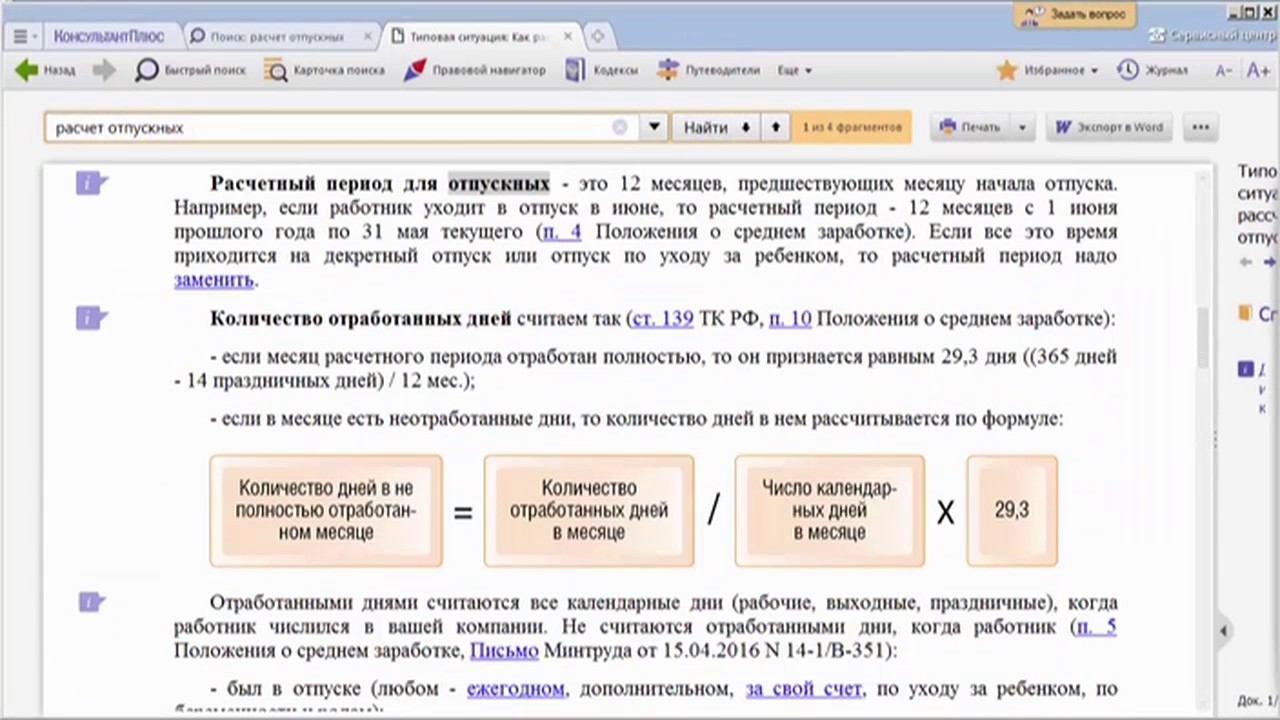This screenshot has width=1280, height=720.
Task: Switch to the КонсультантПлюс home tab
Action: click(109, 36)
